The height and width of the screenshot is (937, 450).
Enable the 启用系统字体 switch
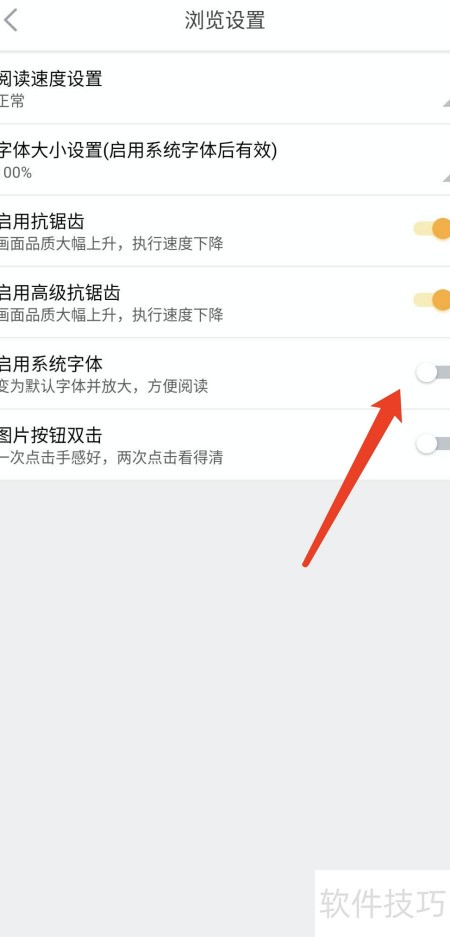[x=433, y=373]
